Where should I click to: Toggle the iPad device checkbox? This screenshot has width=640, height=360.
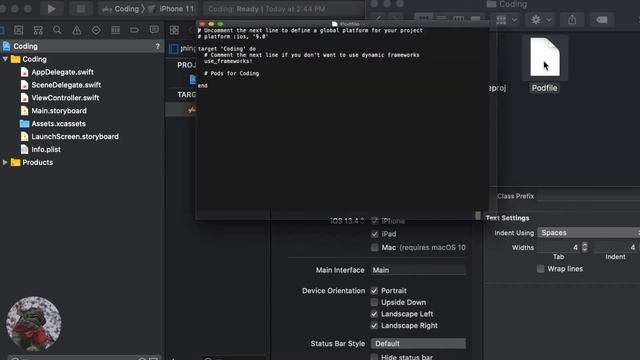[x=374, y=234]
